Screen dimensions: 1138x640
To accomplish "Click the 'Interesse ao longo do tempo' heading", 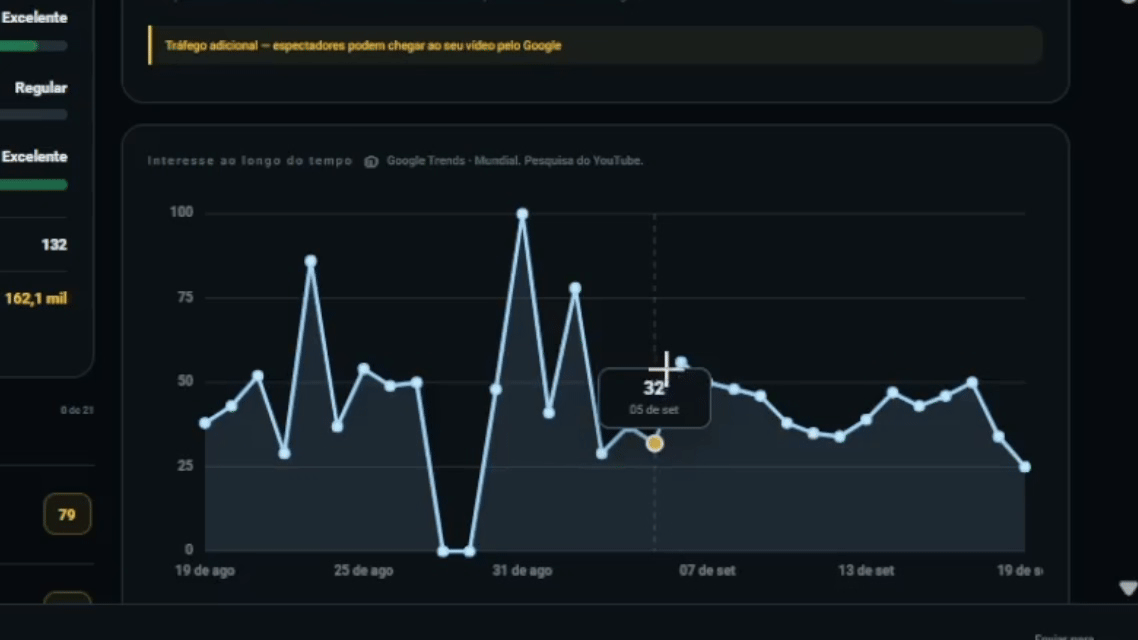I will click(250, 161).
